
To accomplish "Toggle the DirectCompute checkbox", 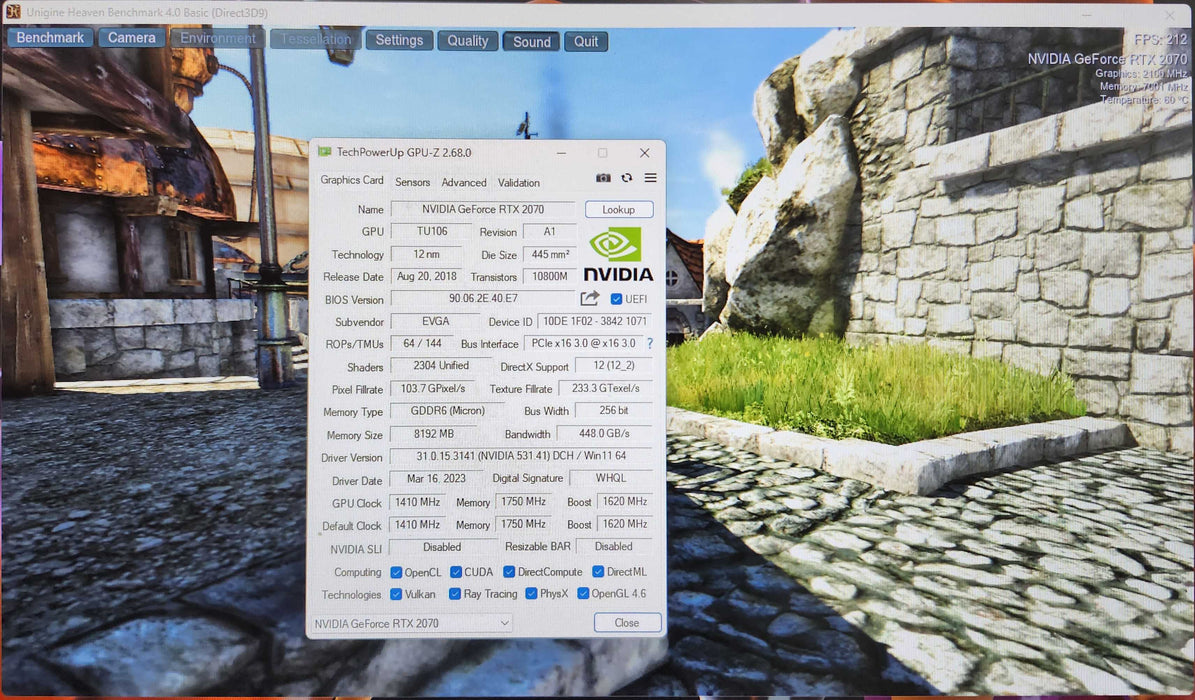I will pyautogui.click(x=509, y=572).
